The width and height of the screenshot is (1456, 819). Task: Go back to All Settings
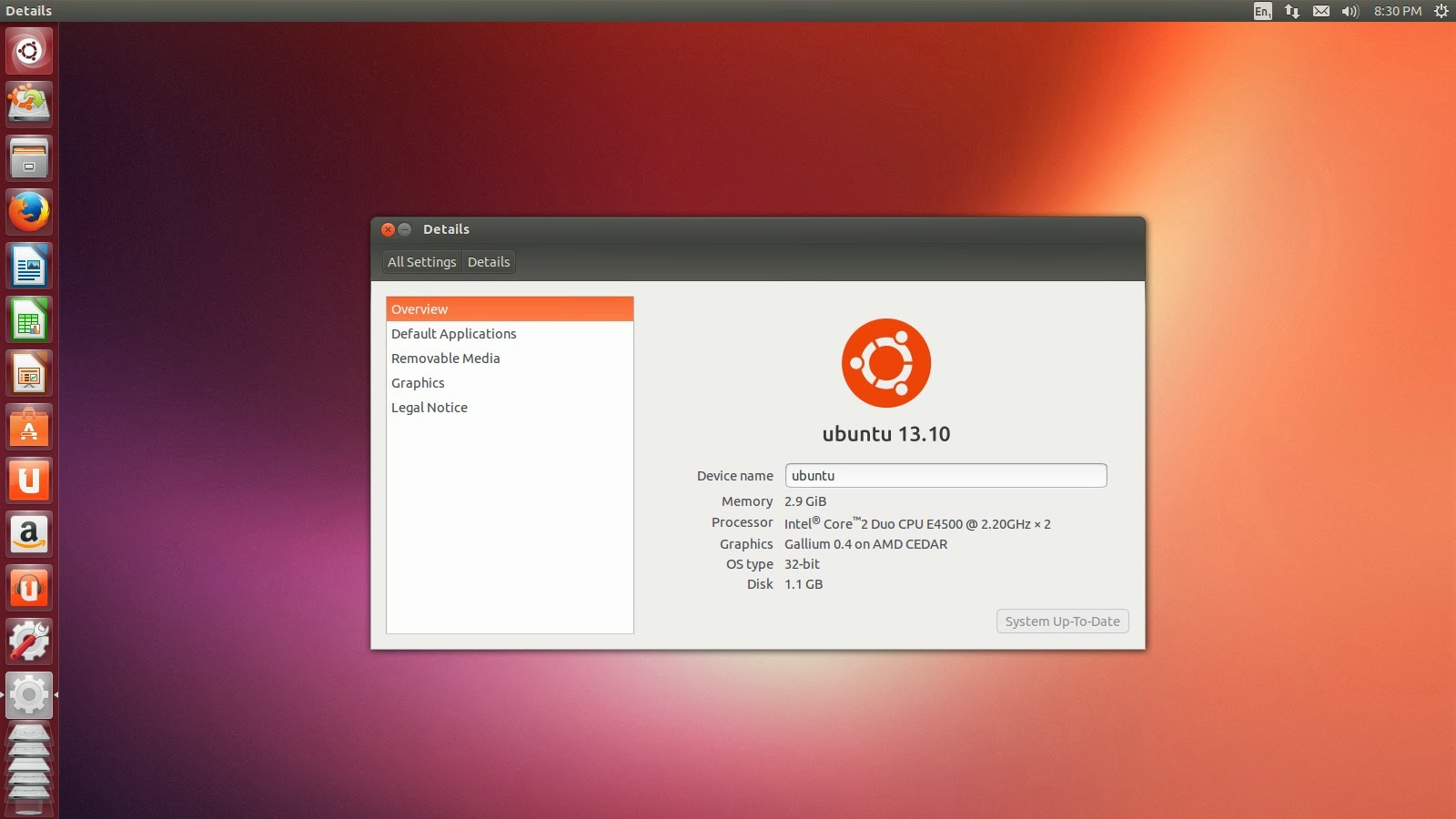point(422,262)
